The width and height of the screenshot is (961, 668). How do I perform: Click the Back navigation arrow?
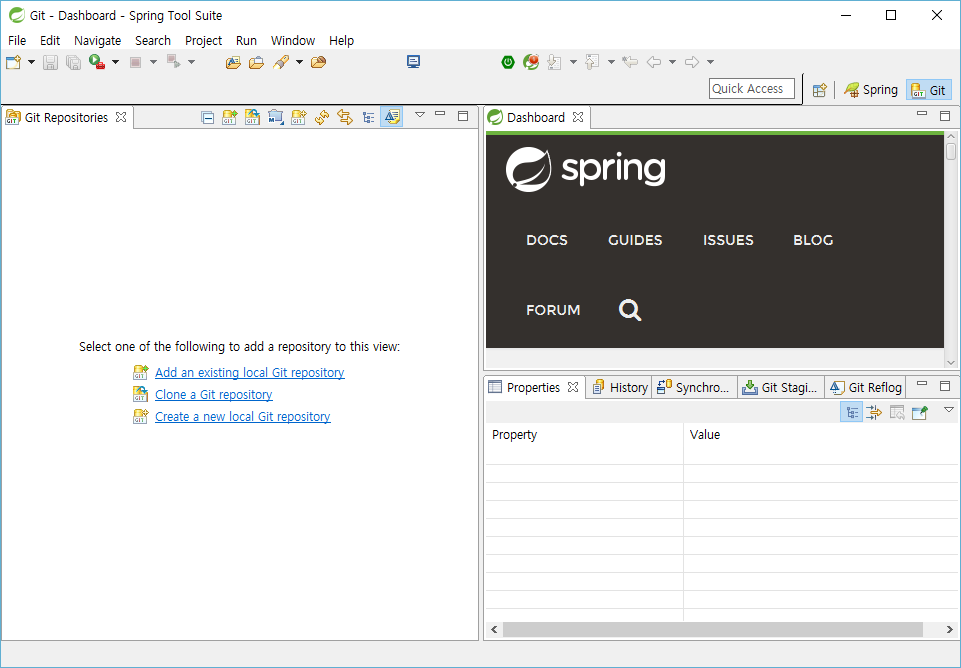coord(654,62)
